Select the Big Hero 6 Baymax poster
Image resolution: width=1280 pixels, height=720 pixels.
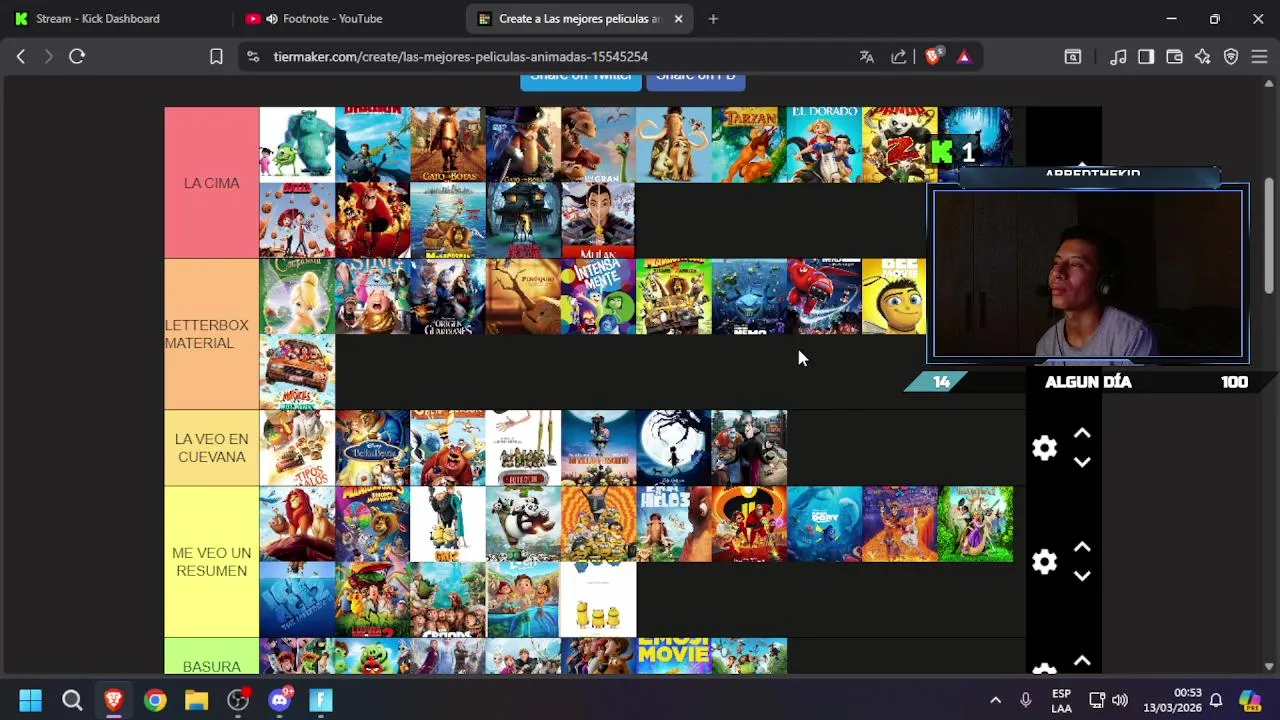click(x=824, y=296)
